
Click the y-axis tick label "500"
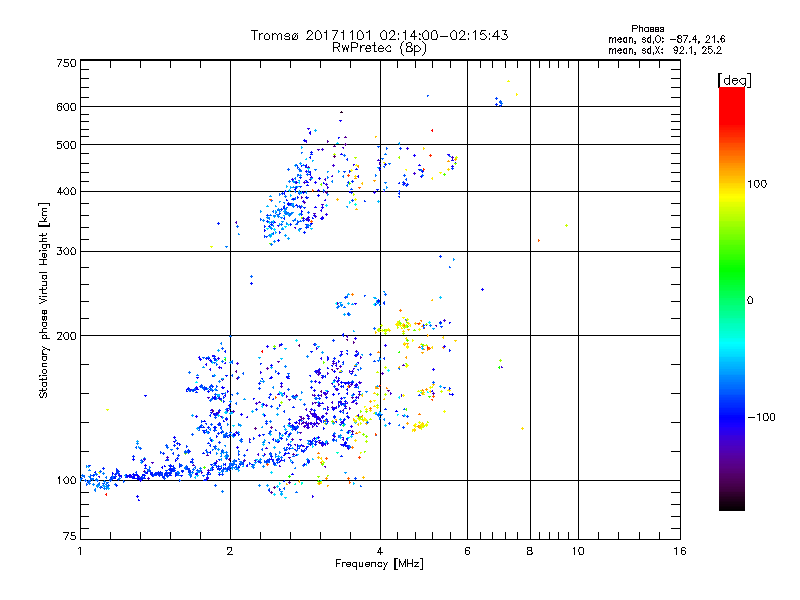pyautogui.click(x=66, y=145)
